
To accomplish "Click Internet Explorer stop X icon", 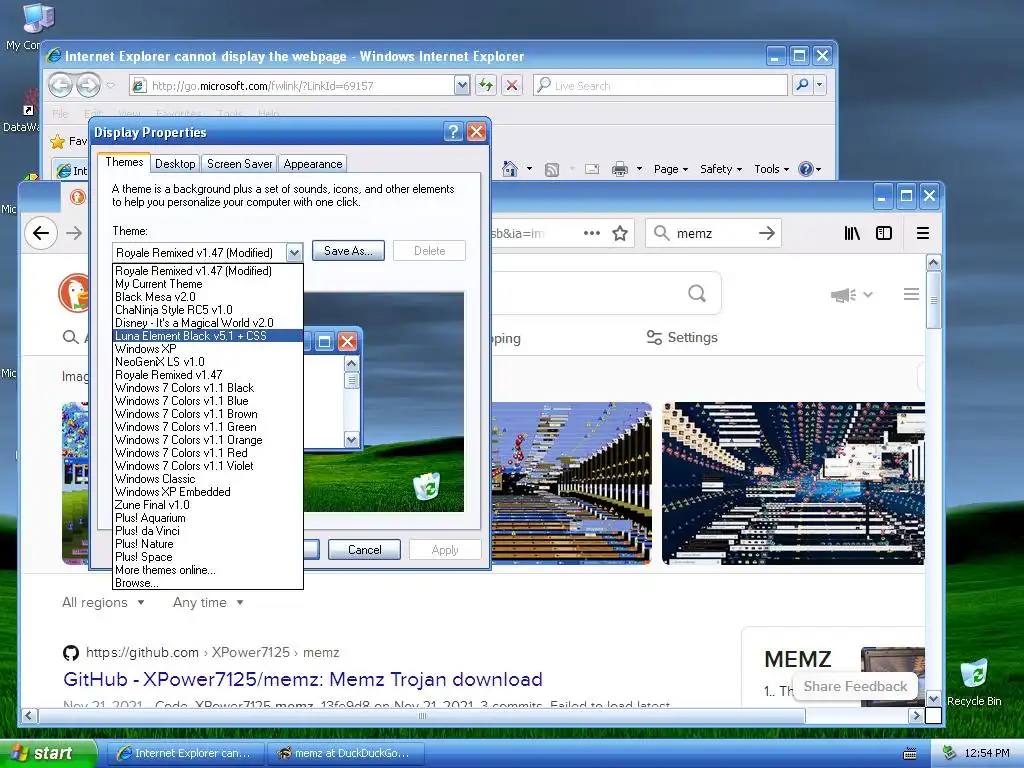I will [x=512, y=85].
